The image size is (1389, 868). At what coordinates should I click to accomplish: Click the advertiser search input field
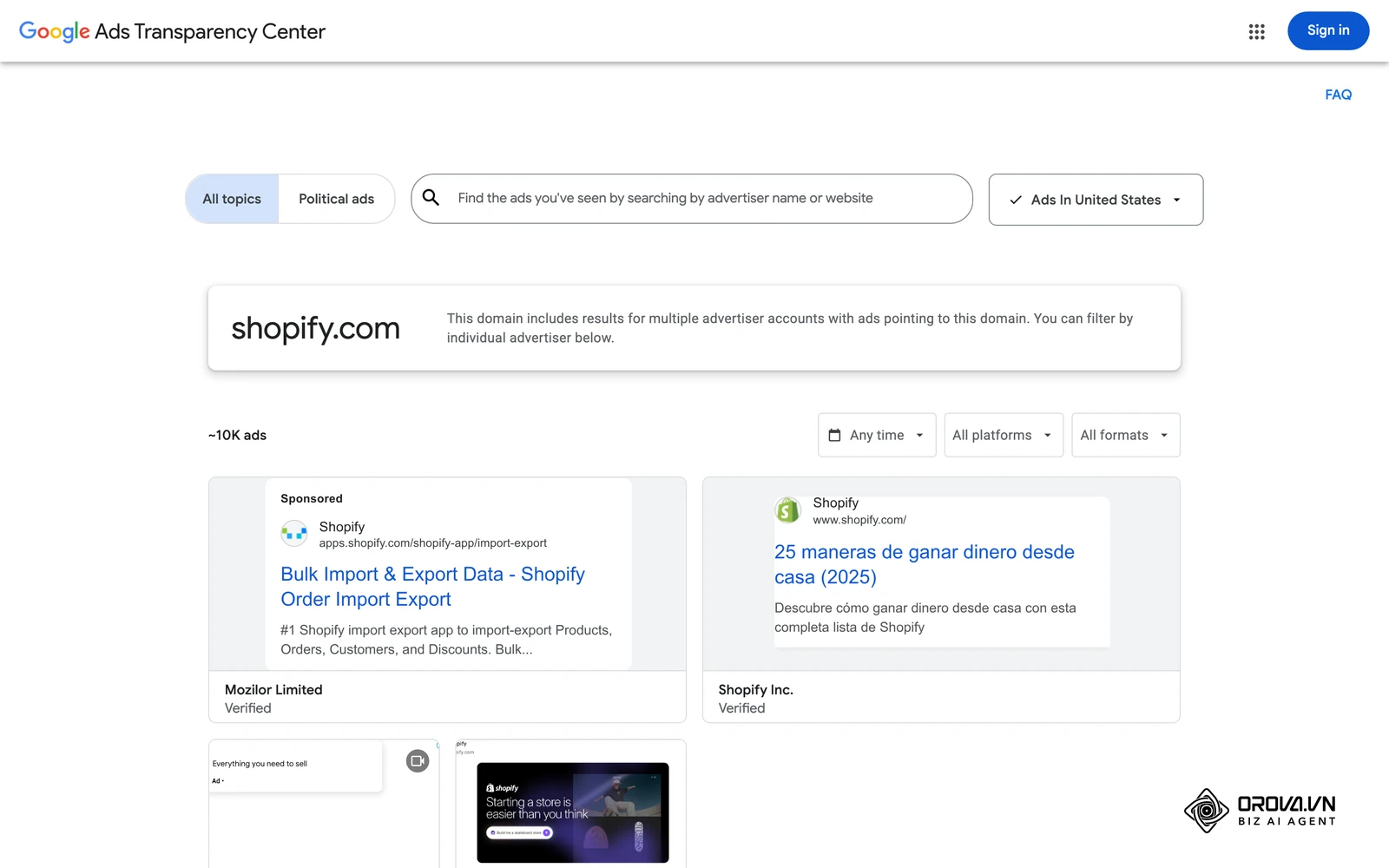(x=692, y=199)
